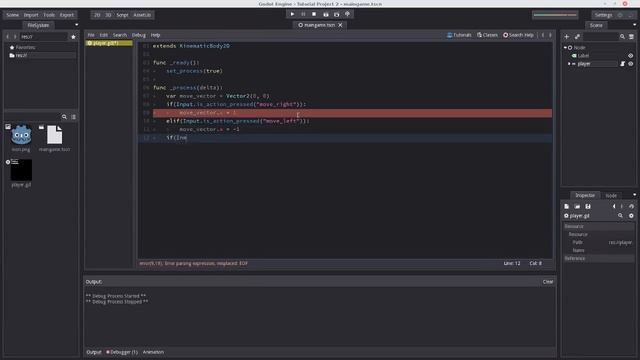Open the script editor Edit menu
The width and height of the screenshot is (640, 360).
click(104, 35)
